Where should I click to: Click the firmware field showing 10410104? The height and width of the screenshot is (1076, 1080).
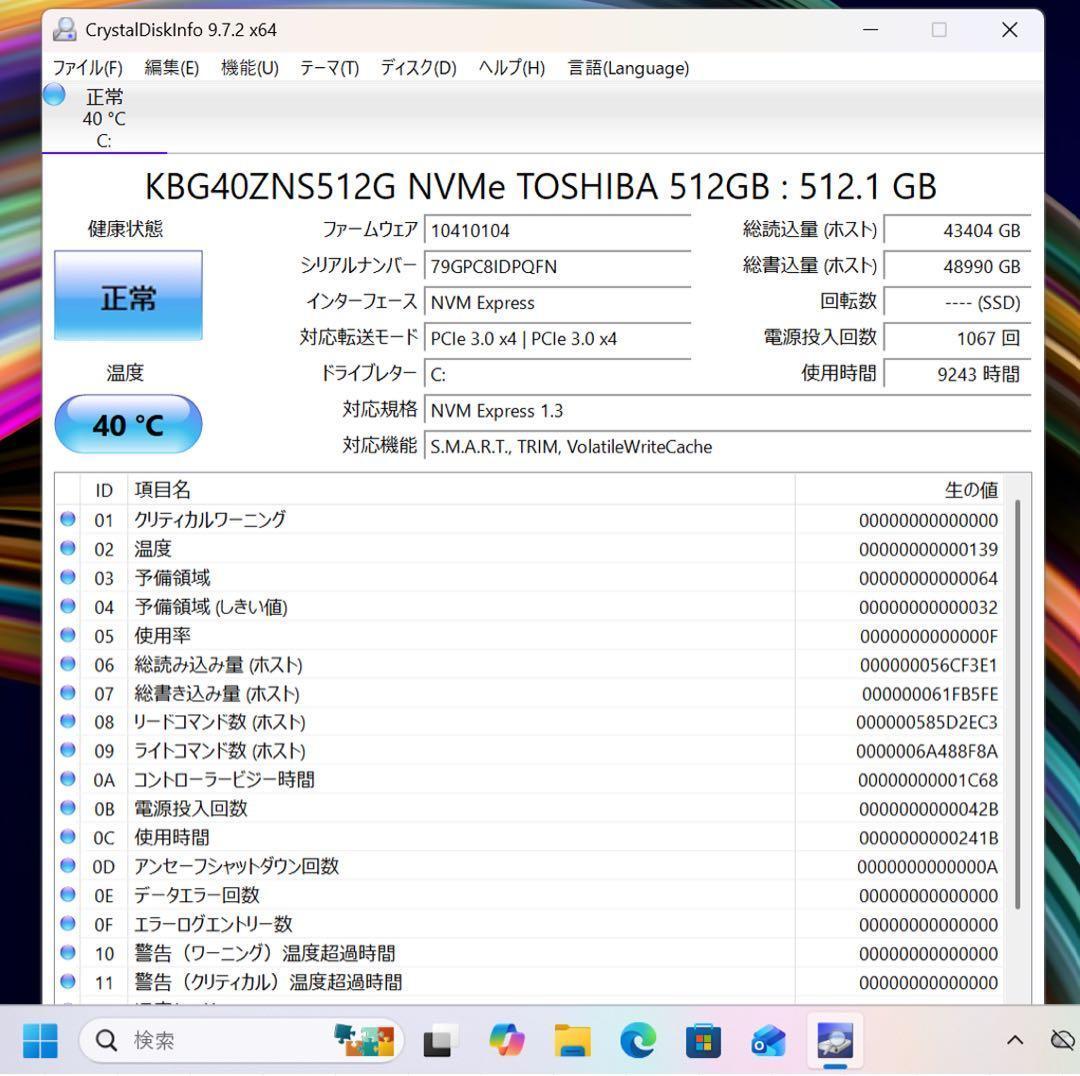[557, 230]
